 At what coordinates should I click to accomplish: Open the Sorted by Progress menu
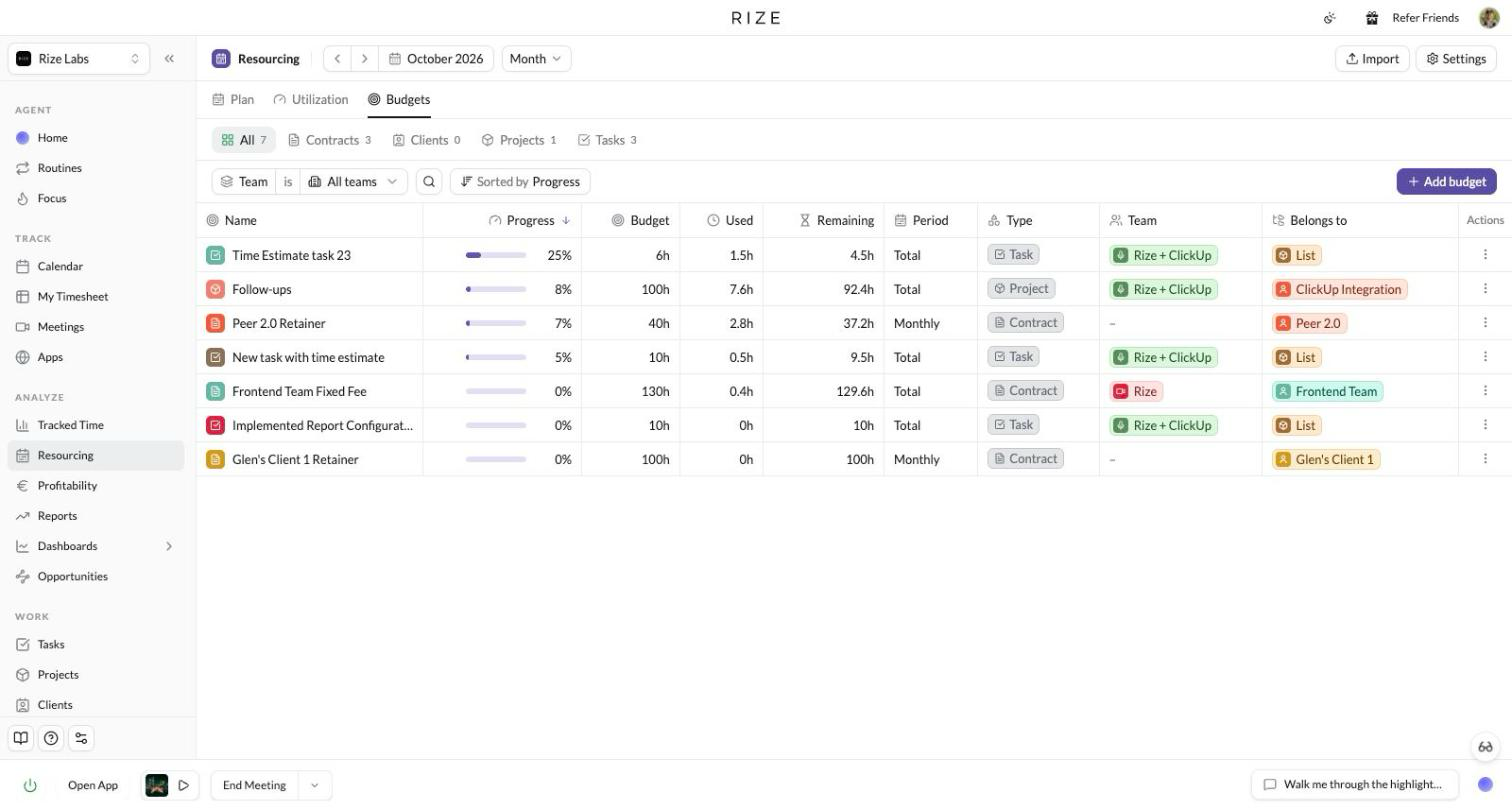520,182
